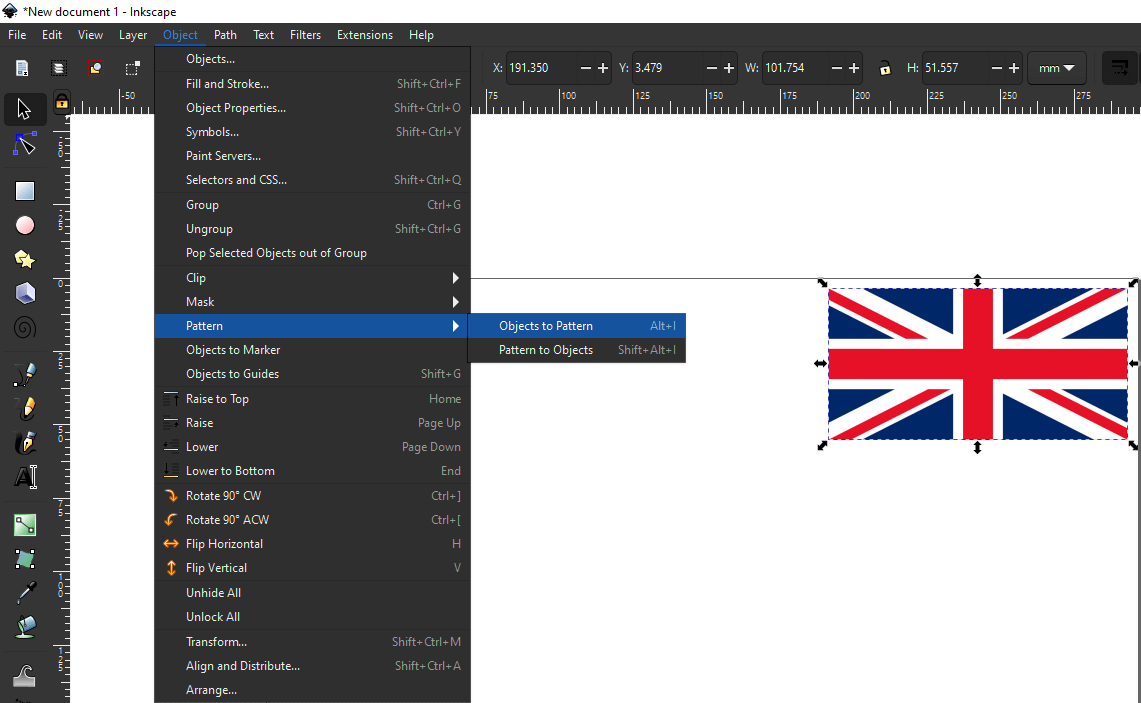Image resolution: width=1141 pixels, height=703 pixels.
Task: Choose Transform menu entry
Action: point(313,642)
